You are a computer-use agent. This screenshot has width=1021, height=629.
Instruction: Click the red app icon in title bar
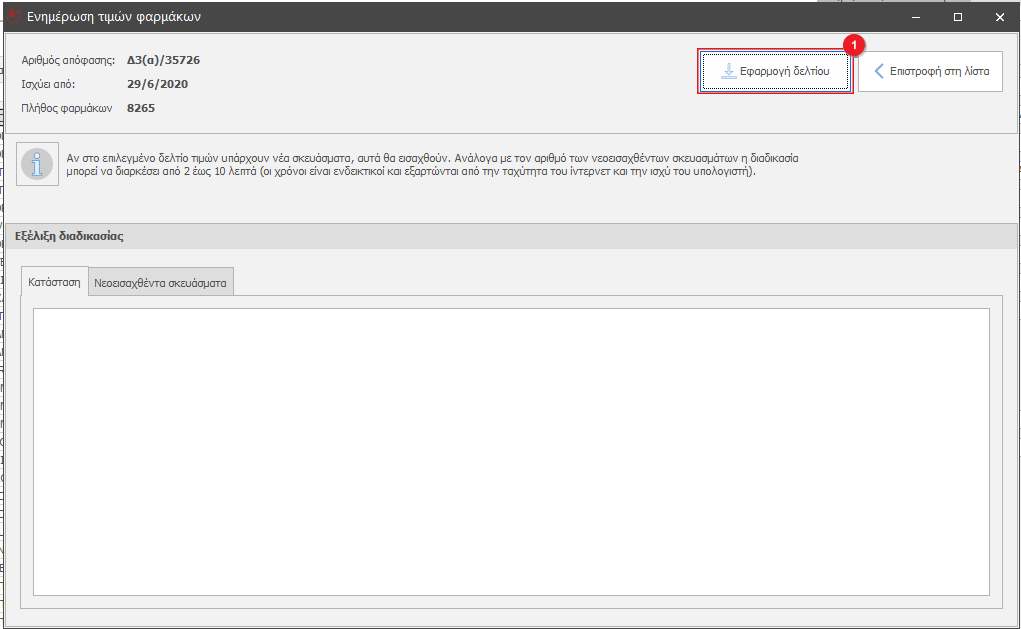coord(13,17)
